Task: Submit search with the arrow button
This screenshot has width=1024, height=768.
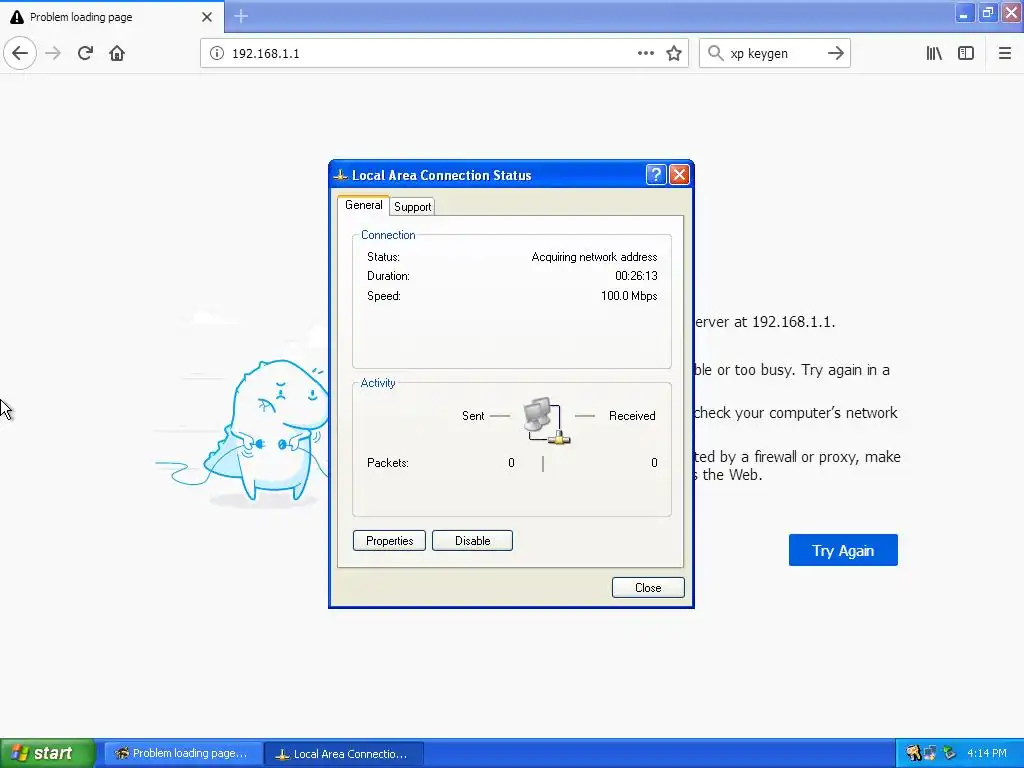Action: click(x=835, y=53)
